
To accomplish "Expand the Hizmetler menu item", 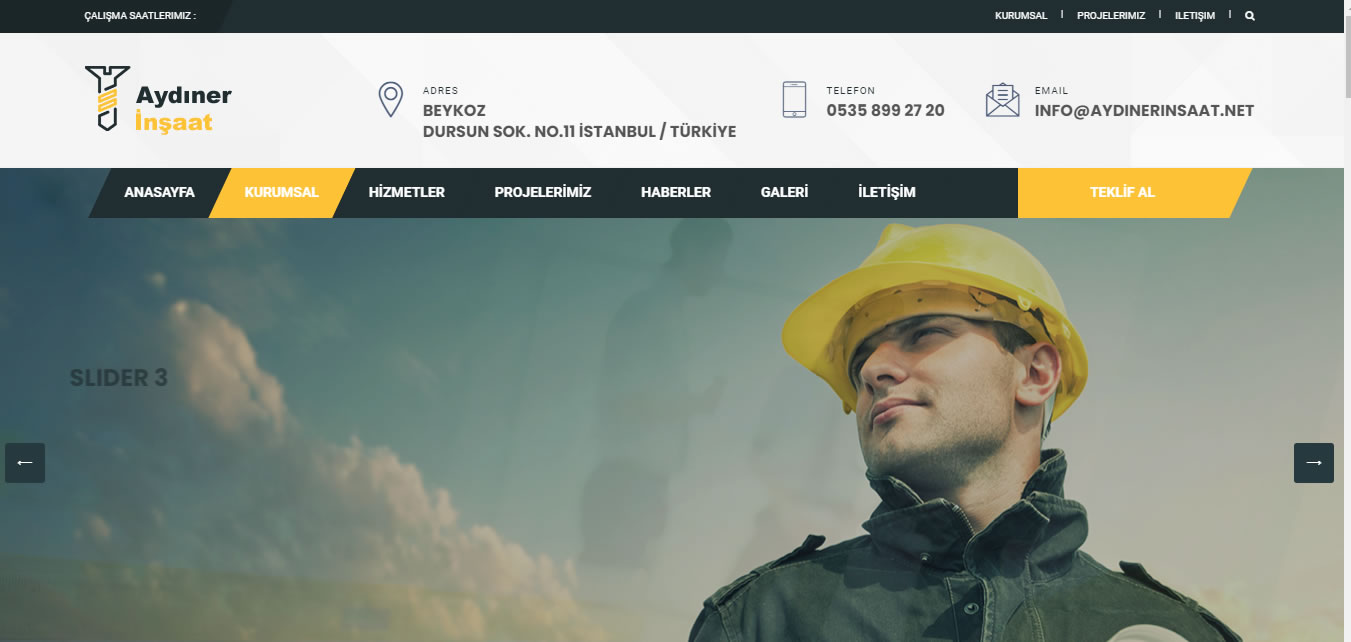I will click(406, 193).
